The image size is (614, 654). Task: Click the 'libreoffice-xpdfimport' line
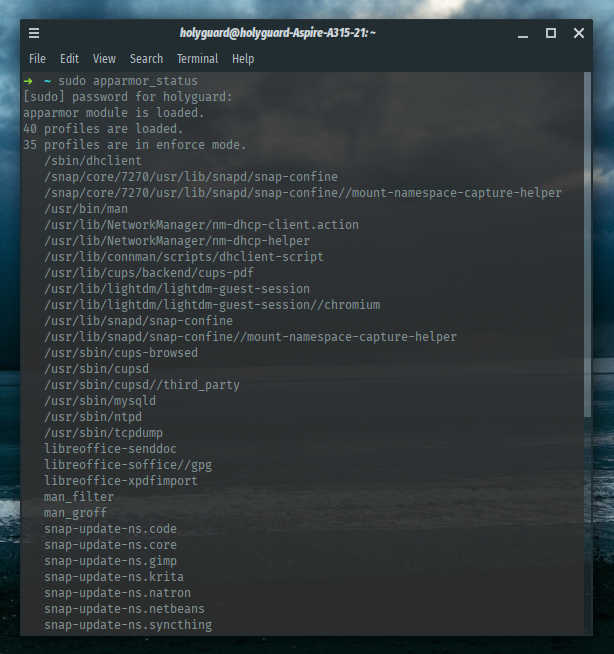pyautogui.click(x=121, y=480)
